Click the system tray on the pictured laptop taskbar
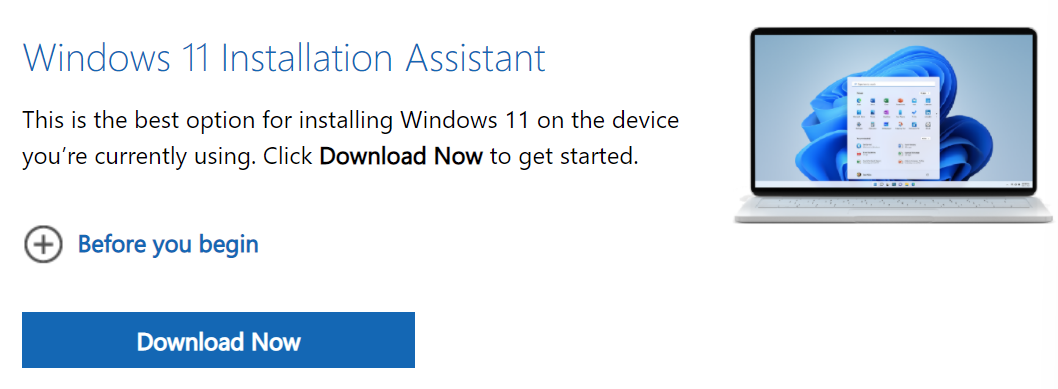This screenshot has height=389, width=1058. point(1018,184)
